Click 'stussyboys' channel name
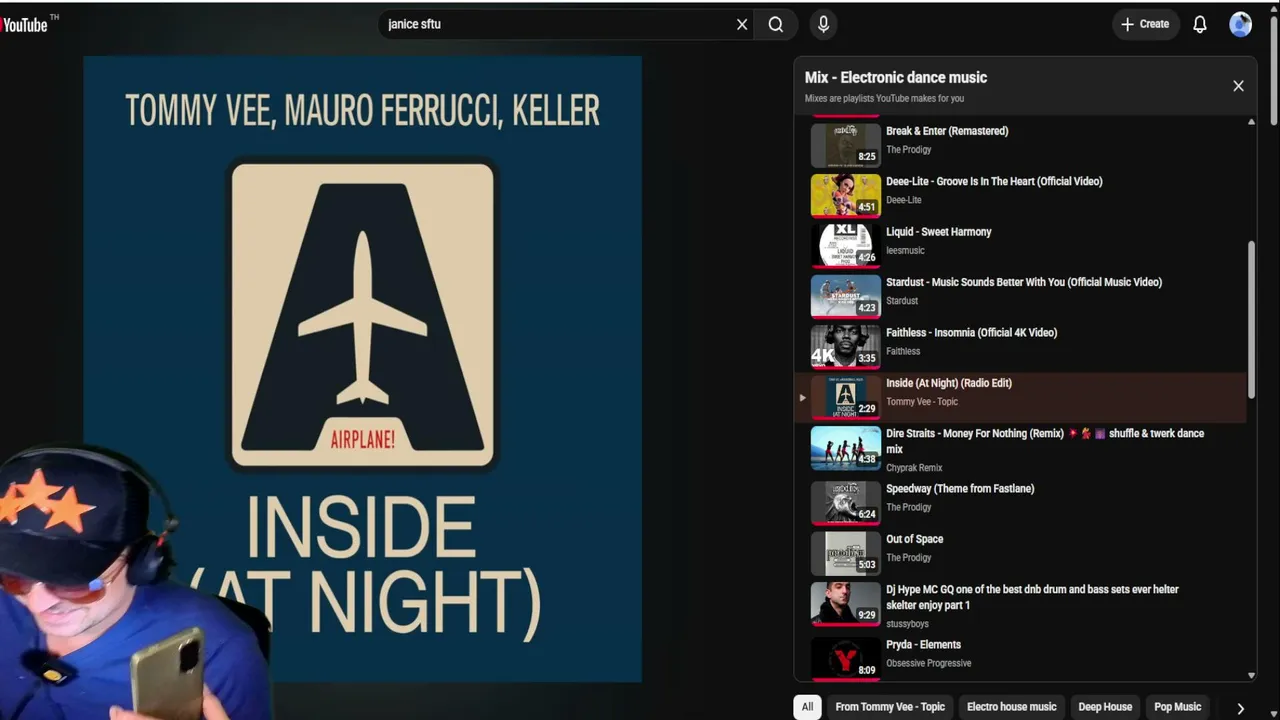This screenshot has height=720, width=1280. tap(907, 624)
